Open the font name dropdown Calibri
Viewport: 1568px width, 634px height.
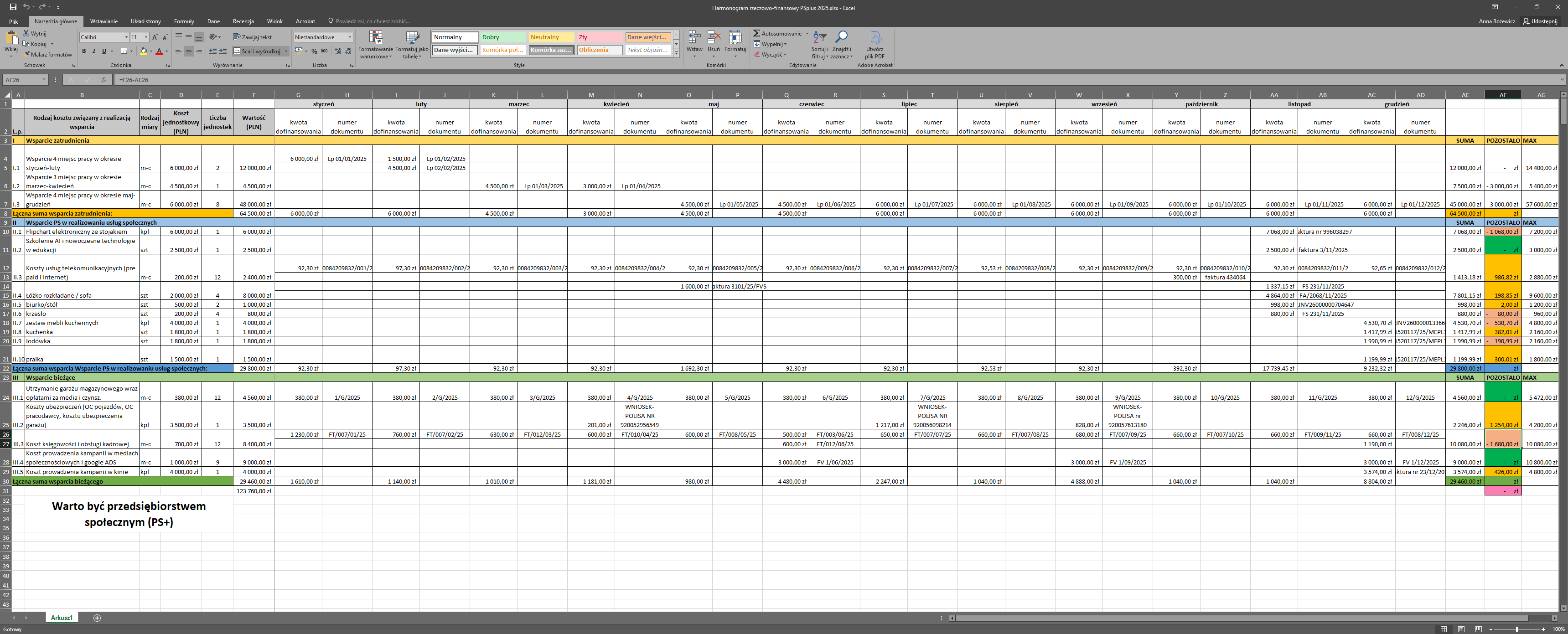(x=127, y=37)
